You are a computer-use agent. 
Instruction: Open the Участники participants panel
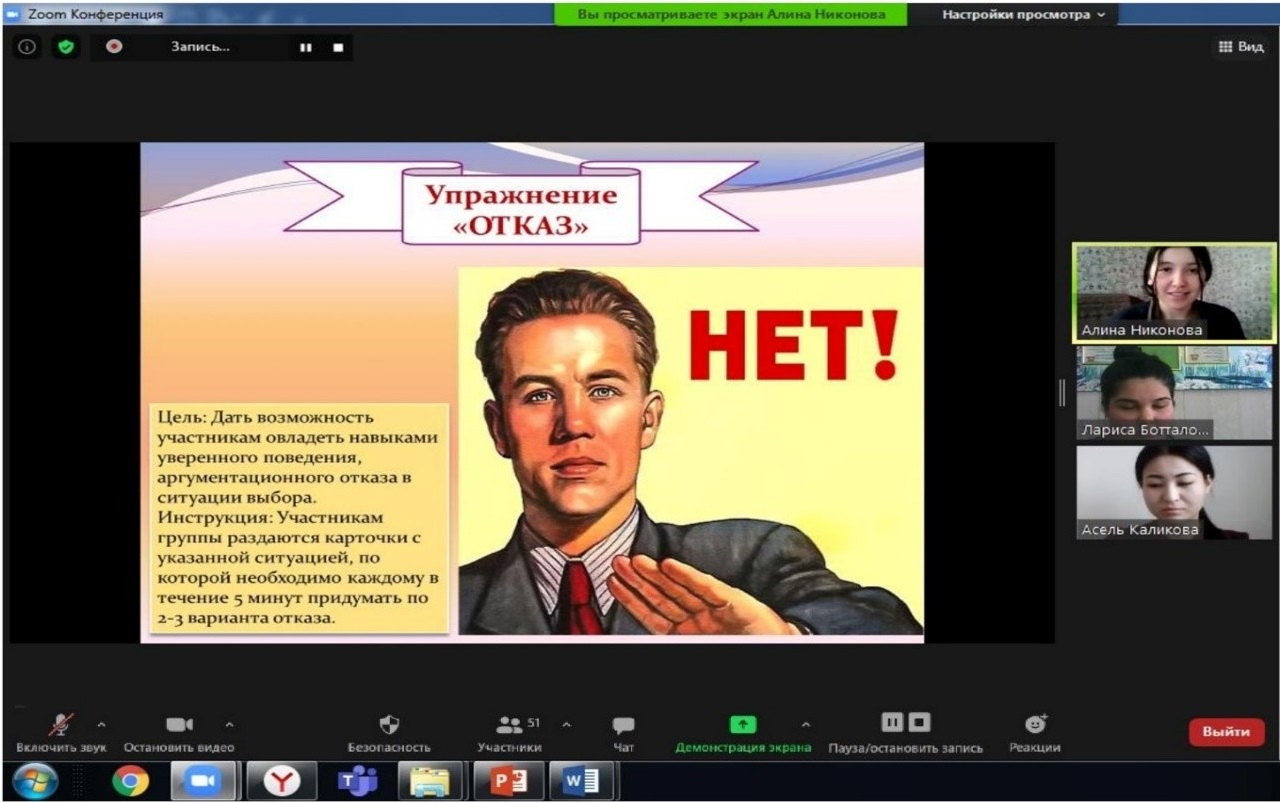(x=510, y=733)
